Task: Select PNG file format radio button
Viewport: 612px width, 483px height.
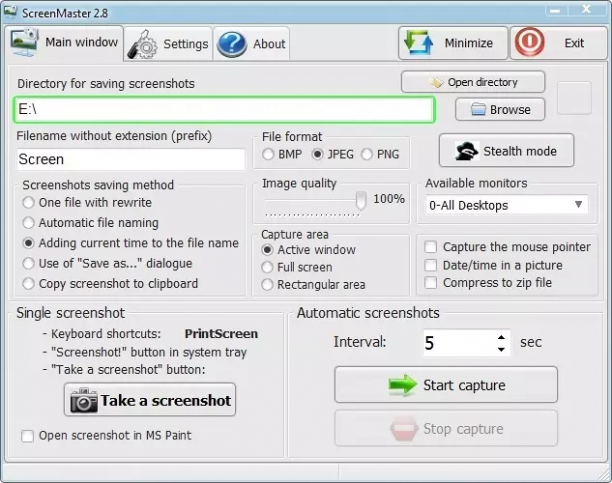Action: 366,154
